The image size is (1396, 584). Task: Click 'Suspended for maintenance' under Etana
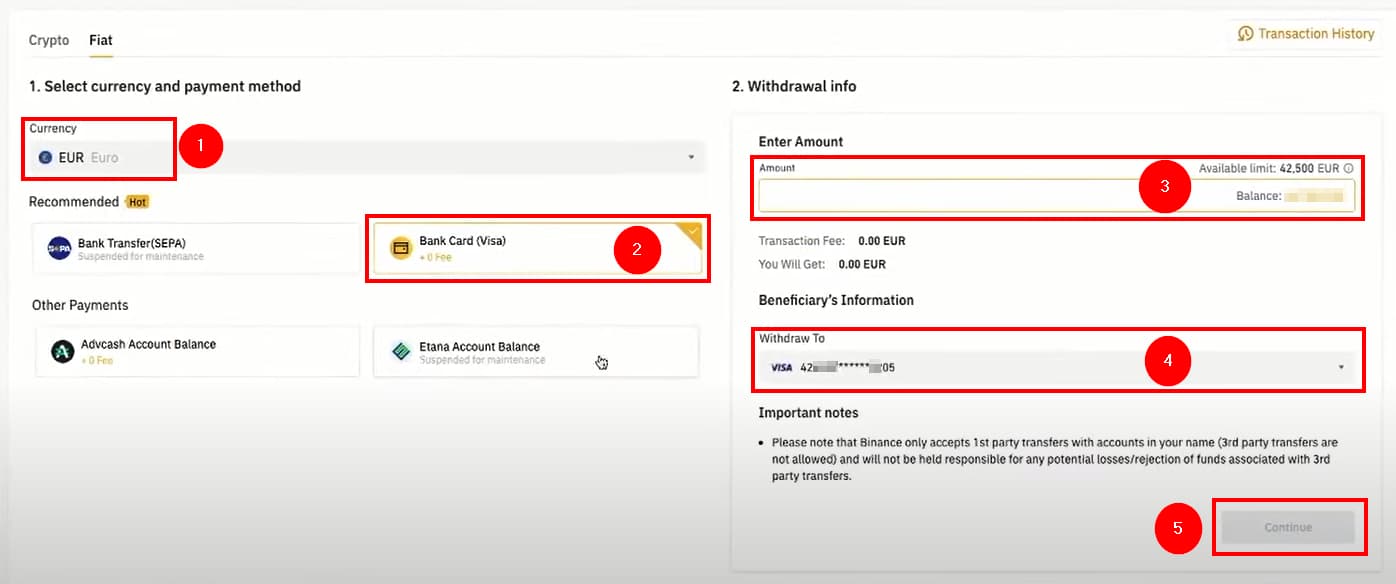point(482,360)
